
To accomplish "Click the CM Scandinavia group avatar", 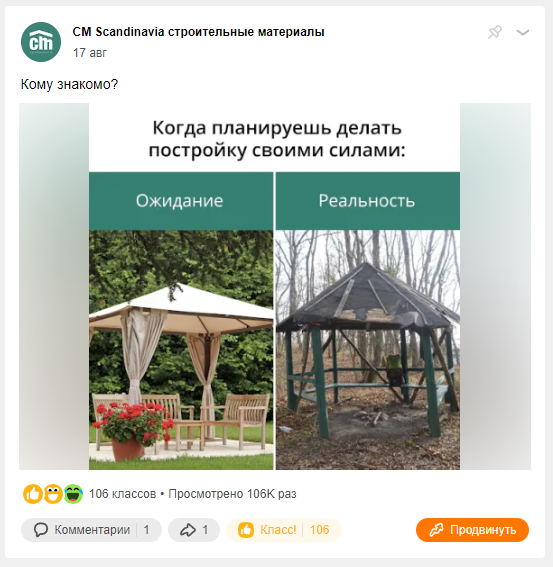I will pyautogui.click(x=41, y=42).
